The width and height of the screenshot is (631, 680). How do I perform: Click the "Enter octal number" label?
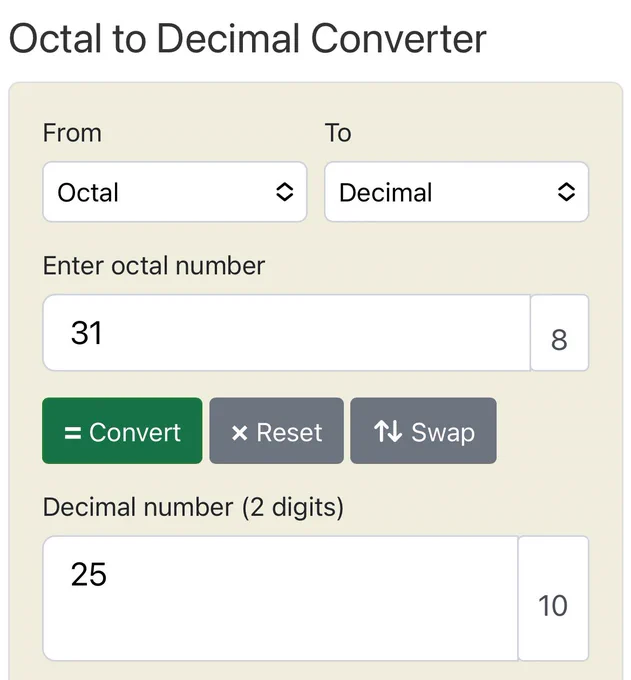pos(154,266)
